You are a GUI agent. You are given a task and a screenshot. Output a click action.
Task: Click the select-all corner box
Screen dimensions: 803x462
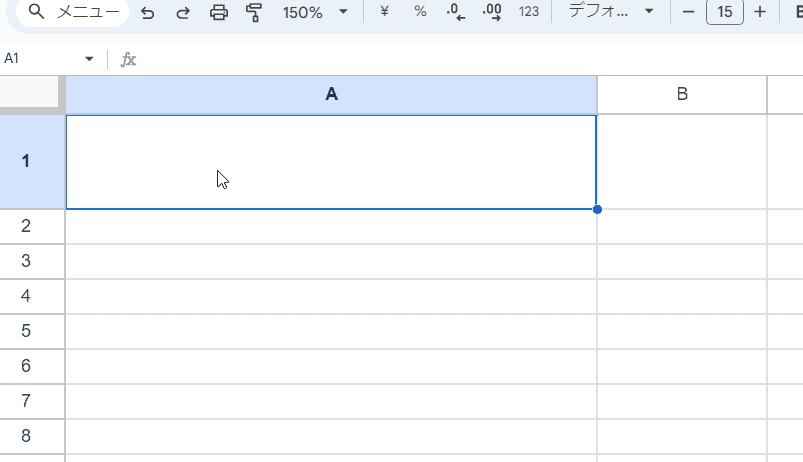pos(30,93)
